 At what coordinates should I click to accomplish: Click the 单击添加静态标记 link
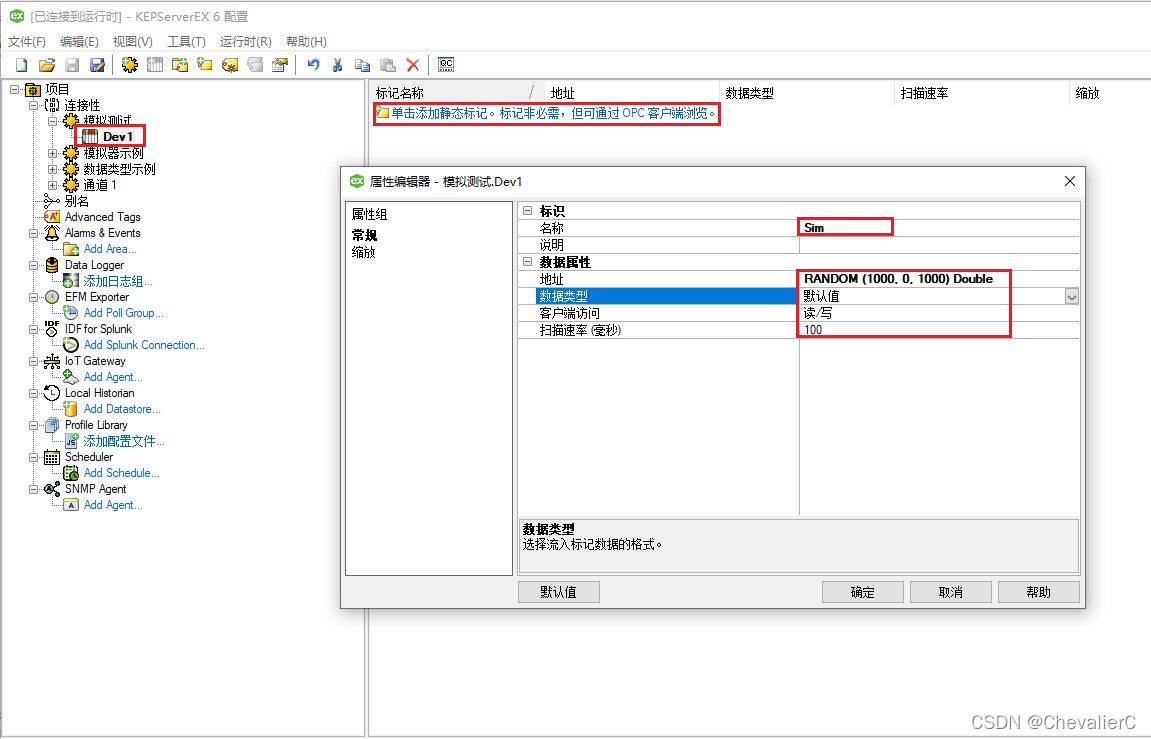[553, 113]
